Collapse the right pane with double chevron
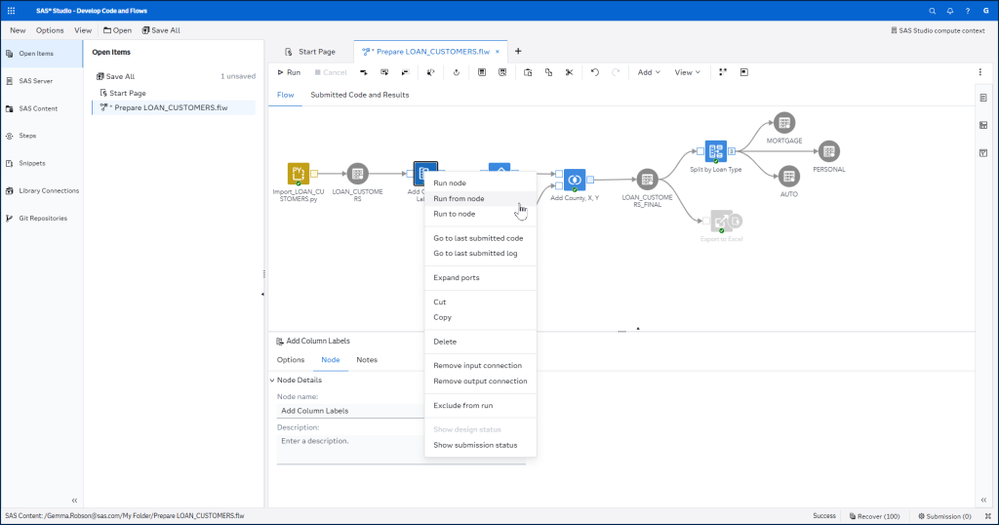This screenshot has height=525, width=999. pyautogui.click(x=984, y=500)
